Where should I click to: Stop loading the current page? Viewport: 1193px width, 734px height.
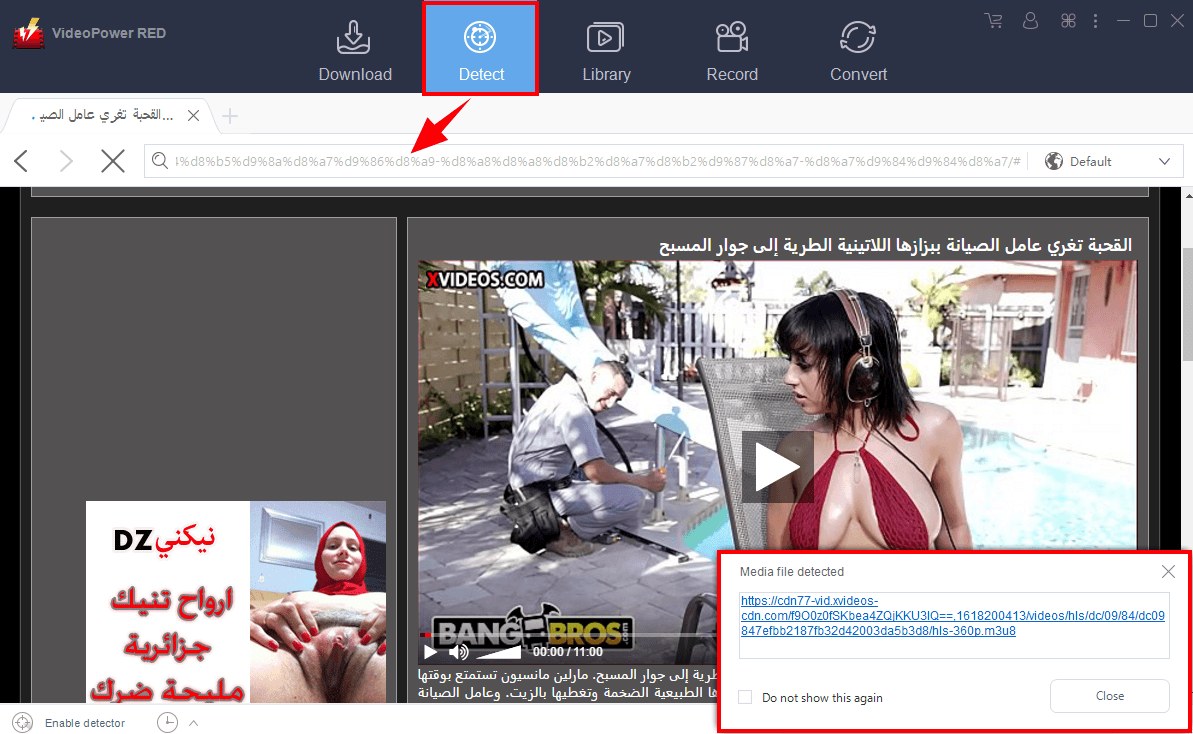(113, 161)
